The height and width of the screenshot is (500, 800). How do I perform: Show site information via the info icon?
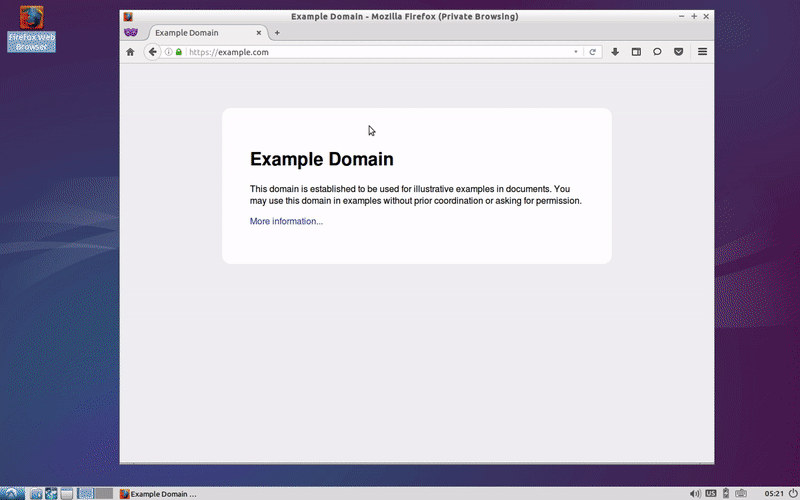(x=168, y=52)
